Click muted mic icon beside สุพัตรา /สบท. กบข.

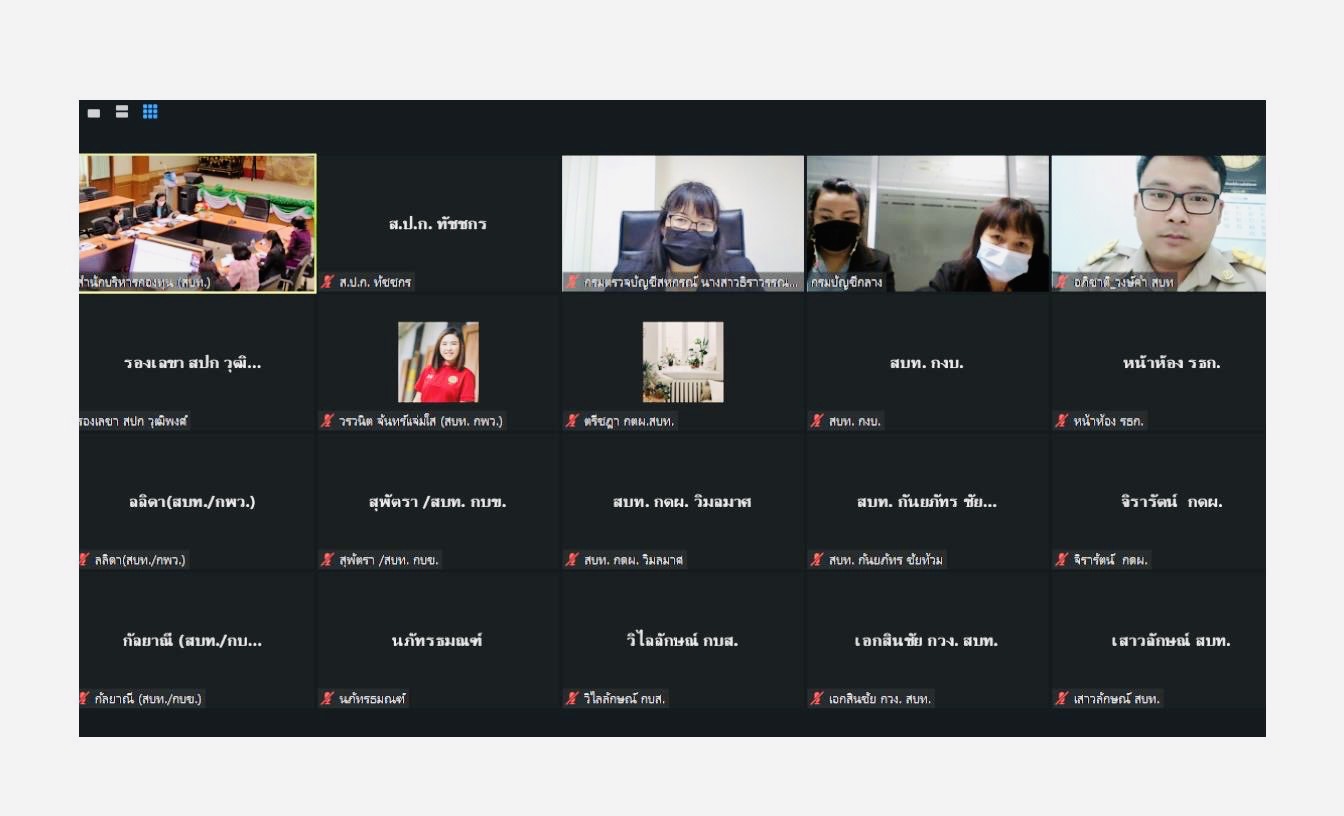(x=327, y=560)
